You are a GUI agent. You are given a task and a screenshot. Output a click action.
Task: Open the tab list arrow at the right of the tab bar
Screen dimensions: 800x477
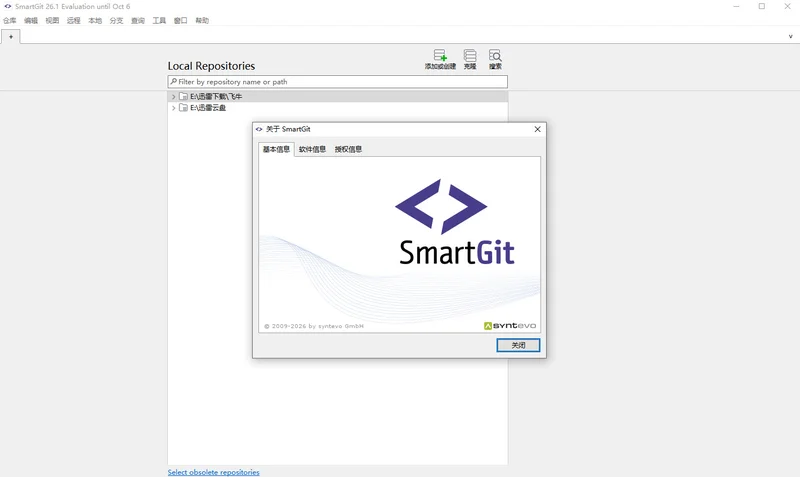[x=790, y=36]
